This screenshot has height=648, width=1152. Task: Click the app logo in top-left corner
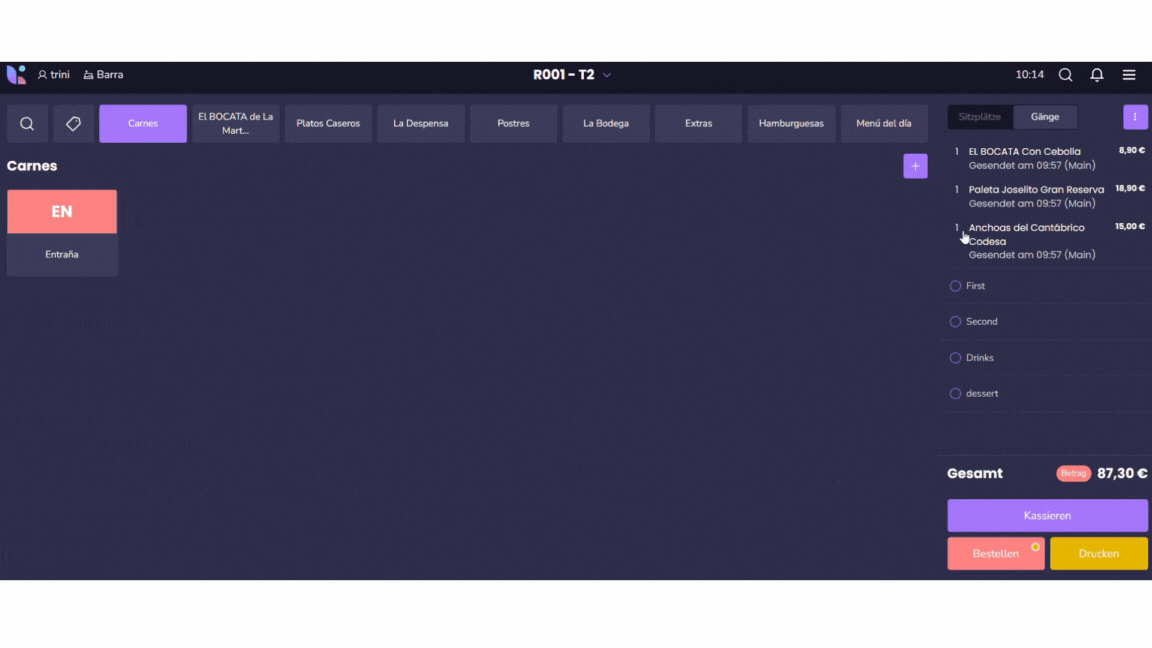point(16,75)
